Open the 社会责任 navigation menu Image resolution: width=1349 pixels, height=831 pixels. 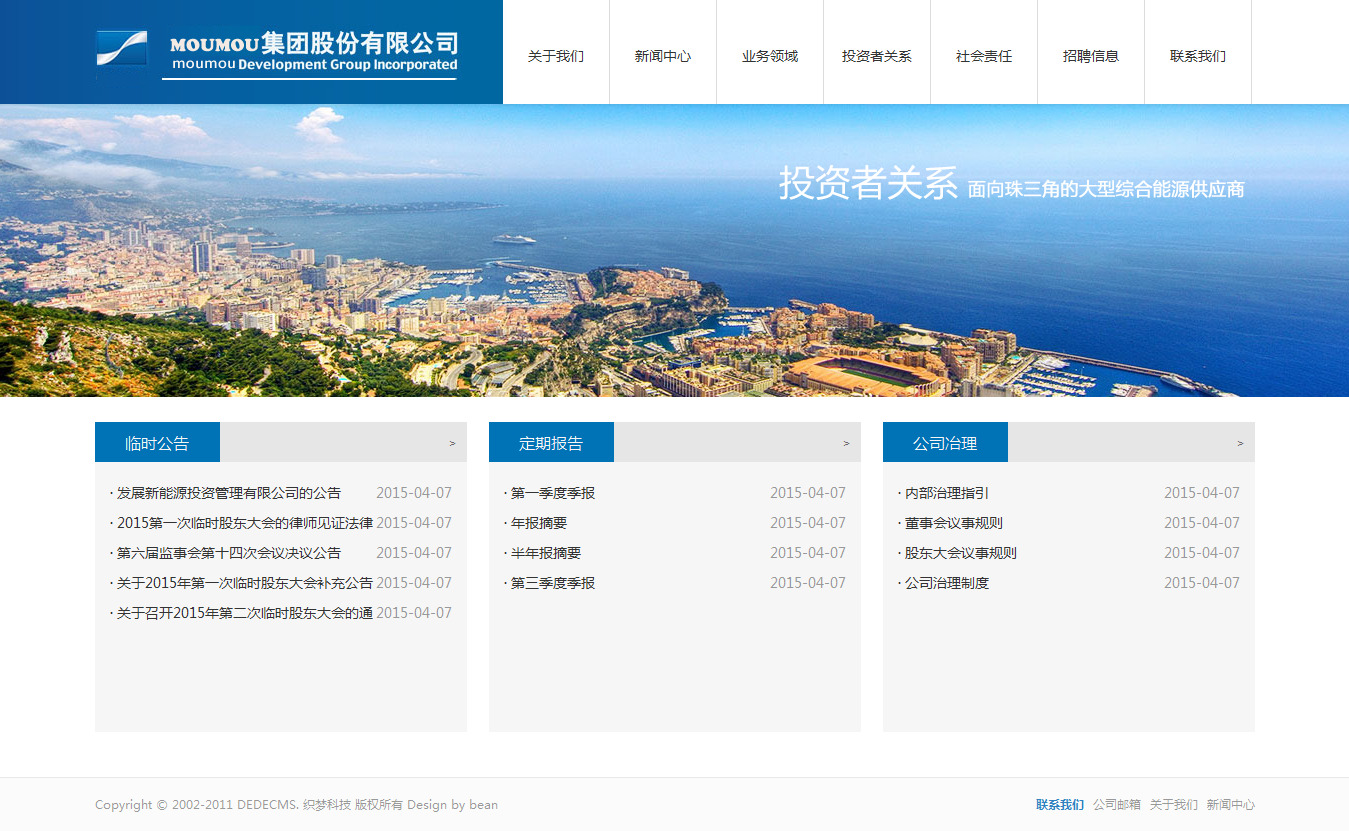pyautogui.click(x=984, y=56)
